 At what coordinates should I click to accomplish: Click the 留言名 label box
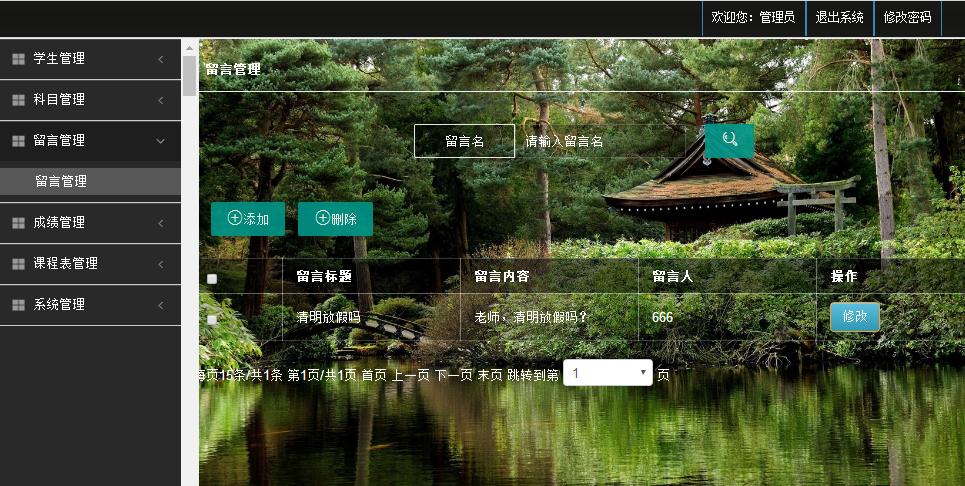pos(465,141)
